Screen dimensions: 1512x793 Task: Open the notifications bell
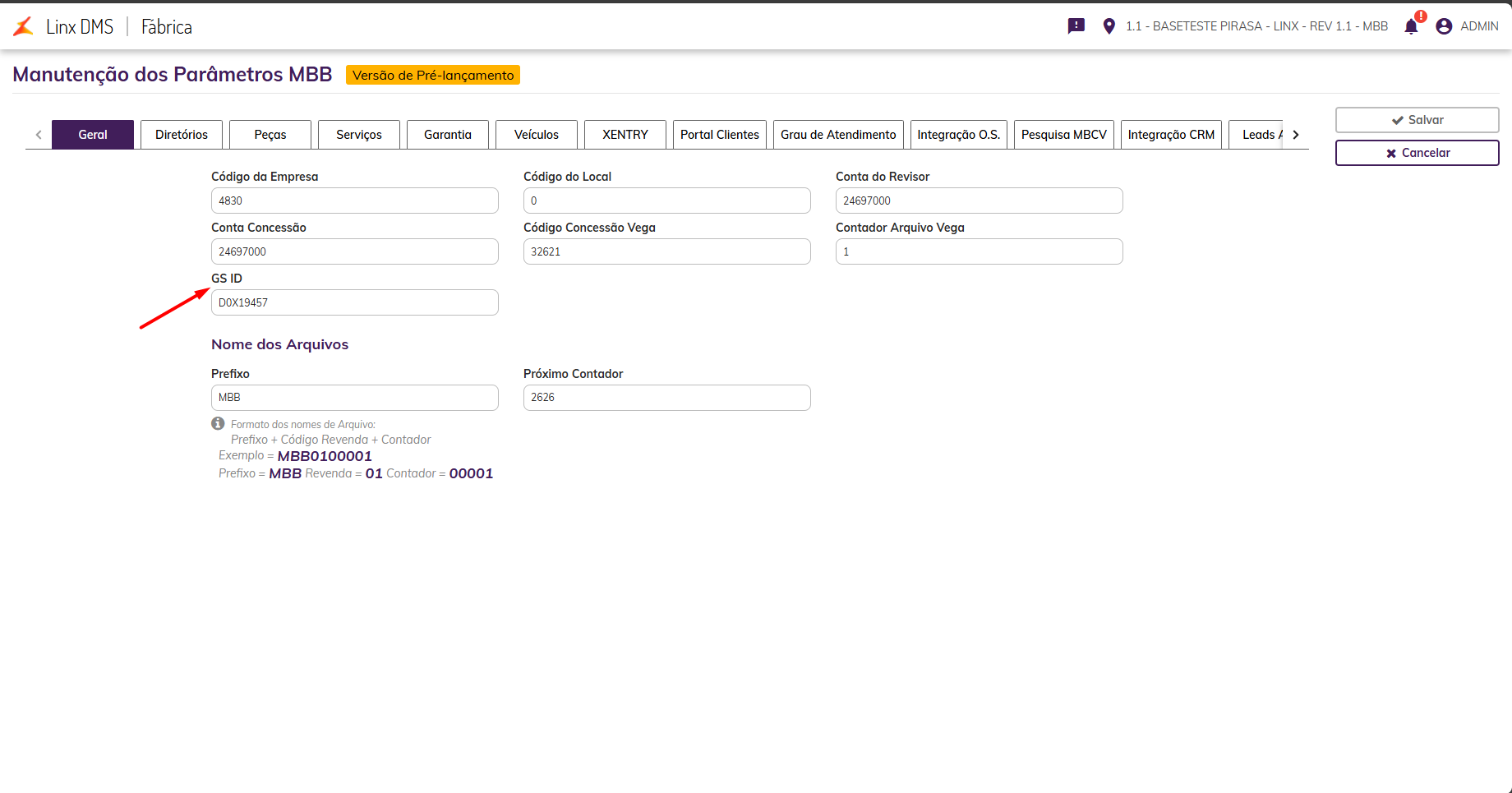tap(1412, 26)
